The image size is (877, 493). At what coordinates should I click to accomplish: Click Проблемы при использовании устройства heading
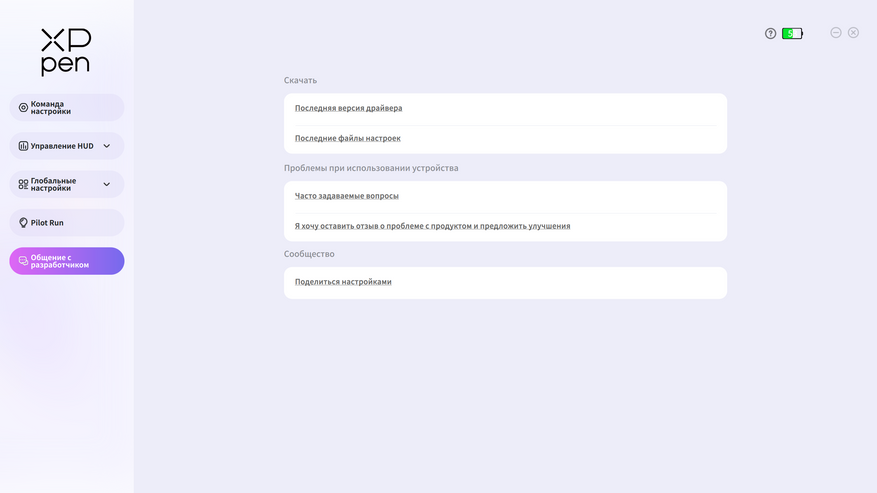coord(371,168)
